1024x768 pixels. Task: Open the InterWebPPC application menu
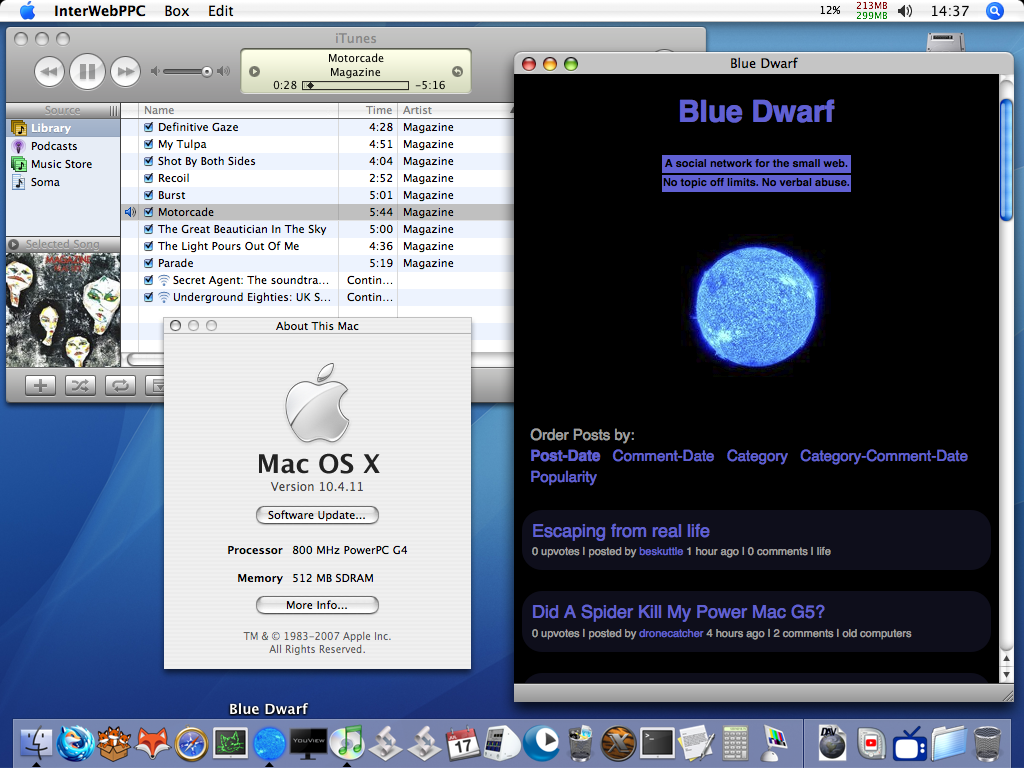click(x=99, y=11)
